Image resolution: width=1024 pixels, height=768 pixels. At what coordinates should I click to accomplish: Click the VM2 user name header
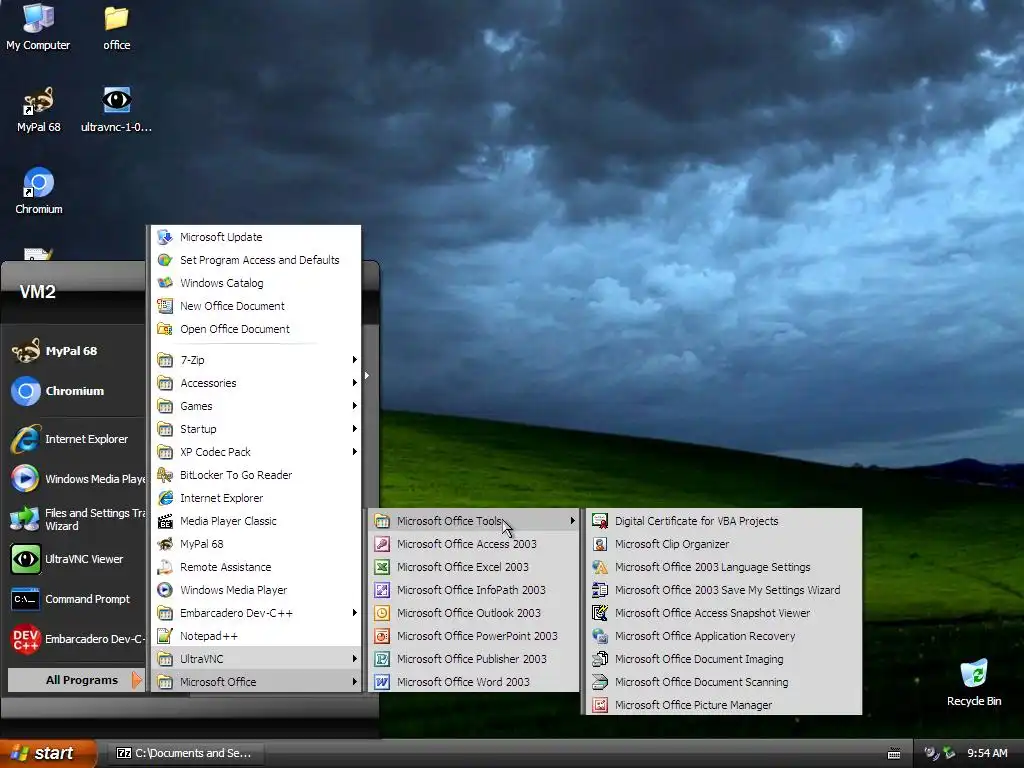(37, 292)
